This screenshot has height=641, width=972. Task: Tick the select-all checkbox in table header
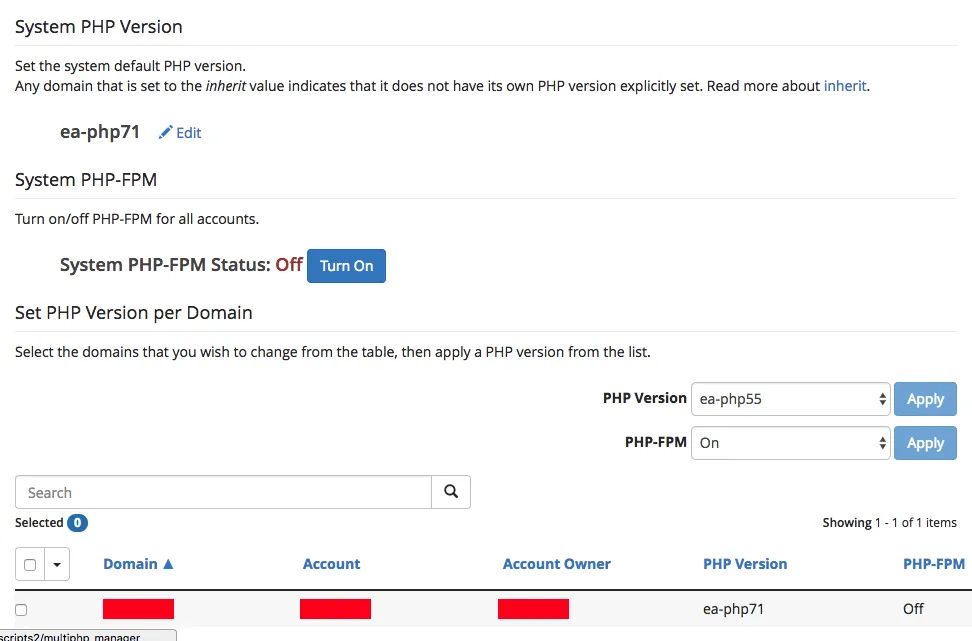click(x=30, y=564)
